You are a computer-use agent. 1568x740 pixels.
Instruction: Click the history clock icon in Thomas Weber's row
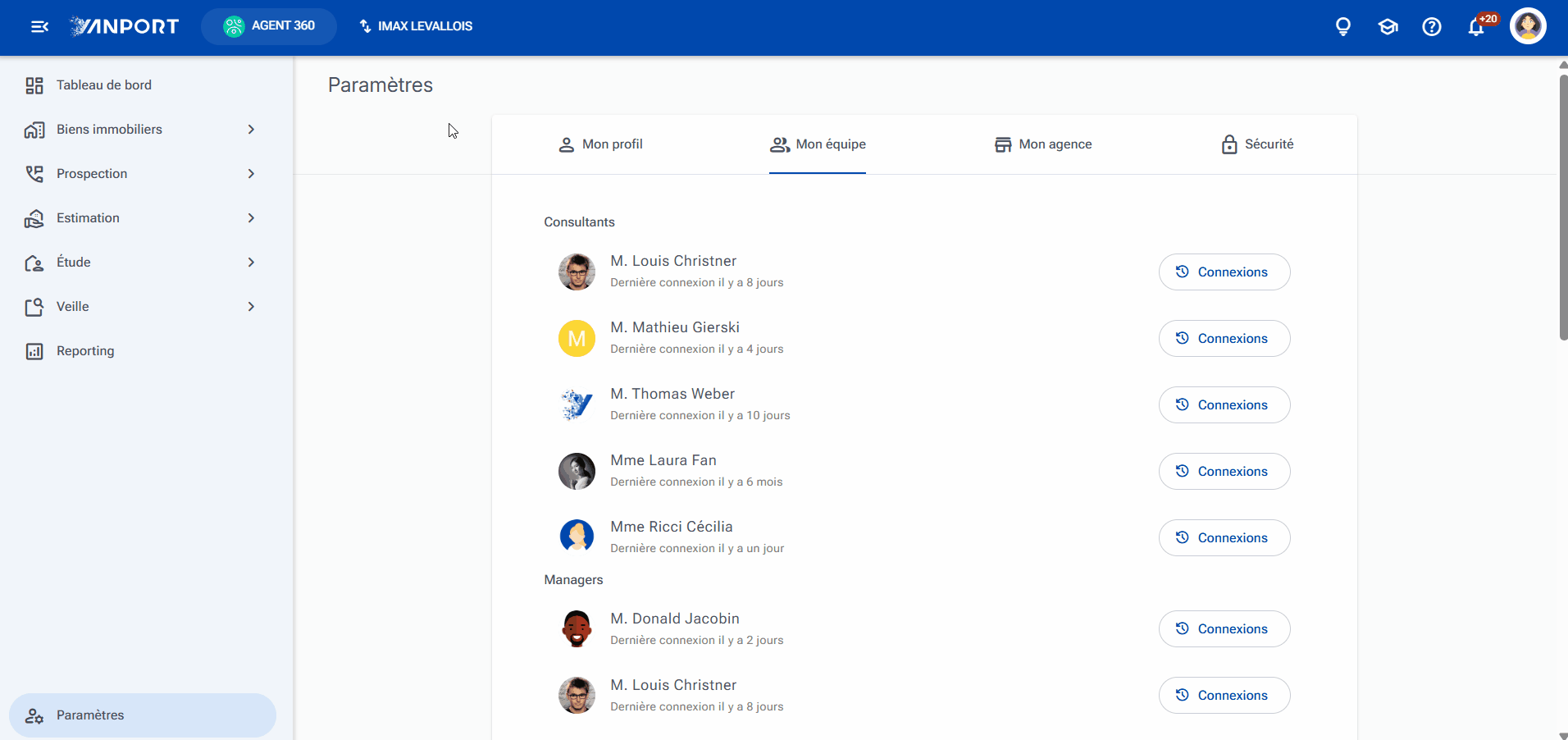pyautogui.click(x=1182, y=404)
